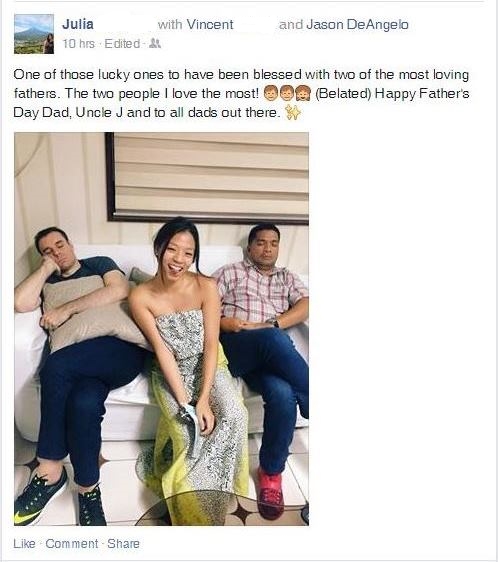
Task: Click the first boy face emoji
Action: click(x=271, y=94)
